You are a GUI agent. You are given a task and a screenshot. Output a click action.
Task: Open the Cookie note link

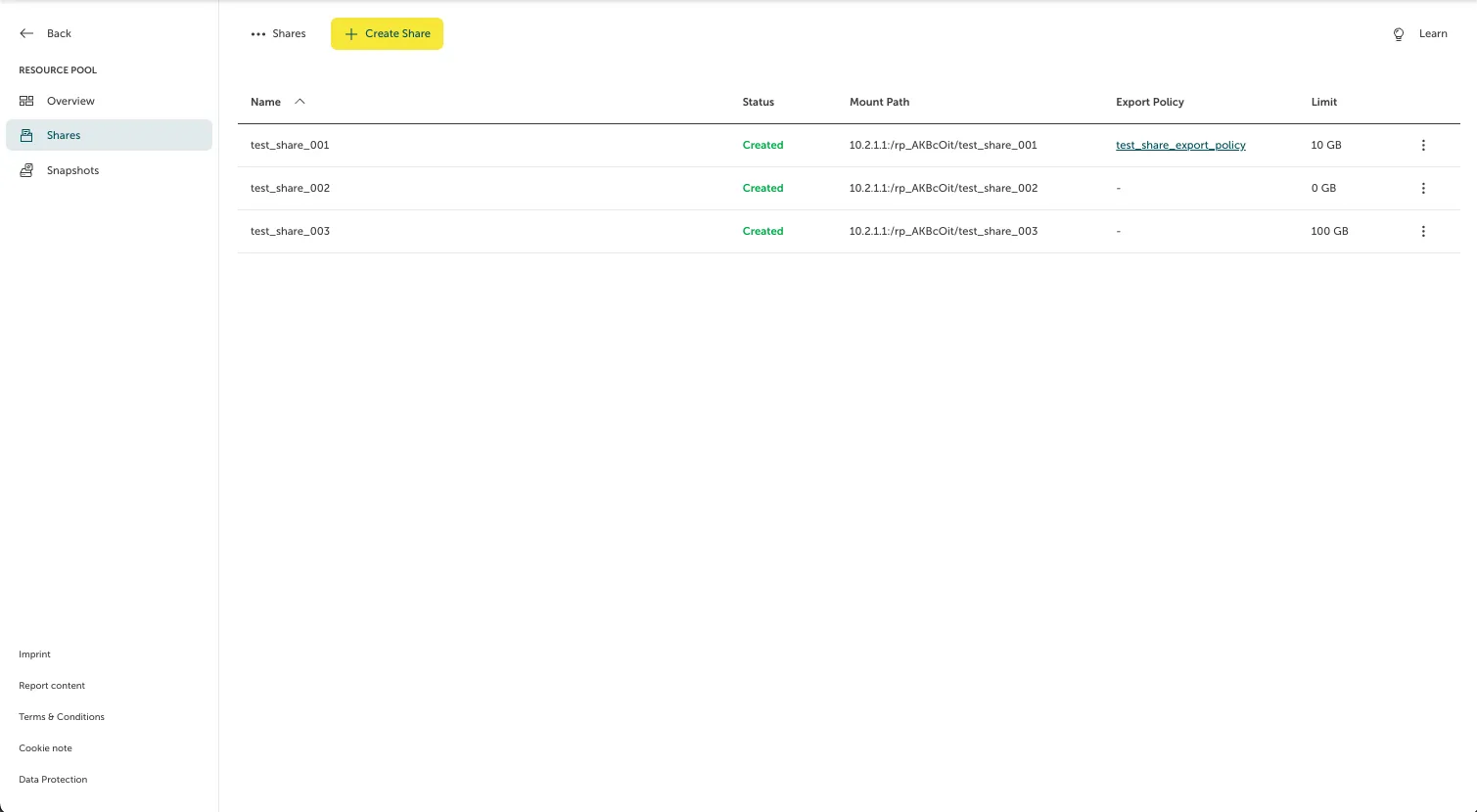(45, 748)
